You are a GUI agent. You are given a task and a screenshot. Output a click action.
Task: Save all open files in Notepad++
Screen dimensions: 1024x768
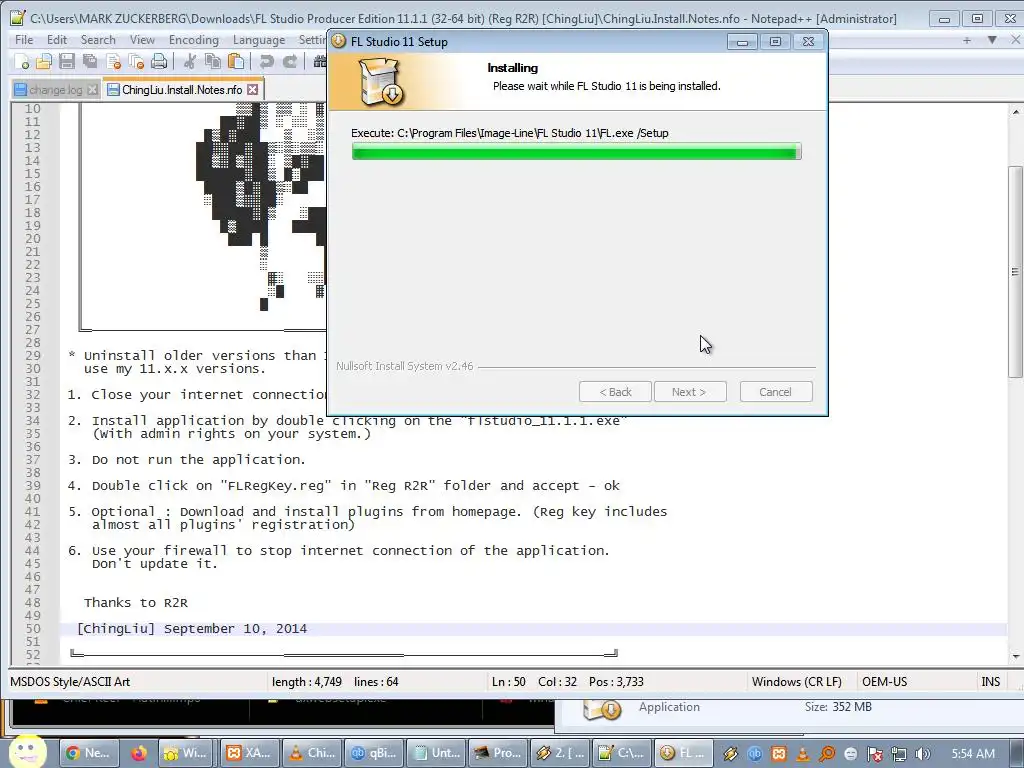click(x=89, y=62)
